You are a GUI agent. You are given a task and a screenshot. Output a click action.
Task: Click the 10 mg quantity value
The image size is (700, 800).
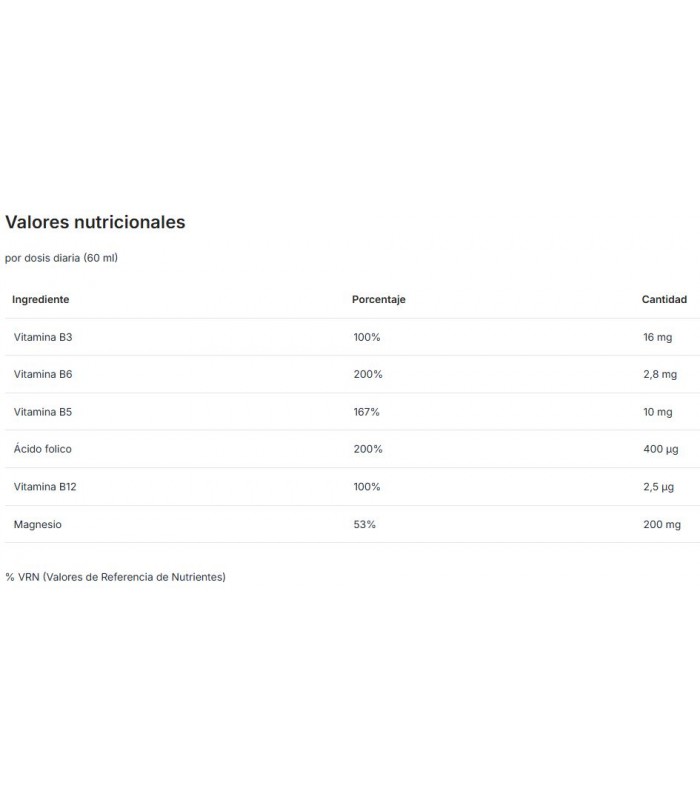[658, 412]
